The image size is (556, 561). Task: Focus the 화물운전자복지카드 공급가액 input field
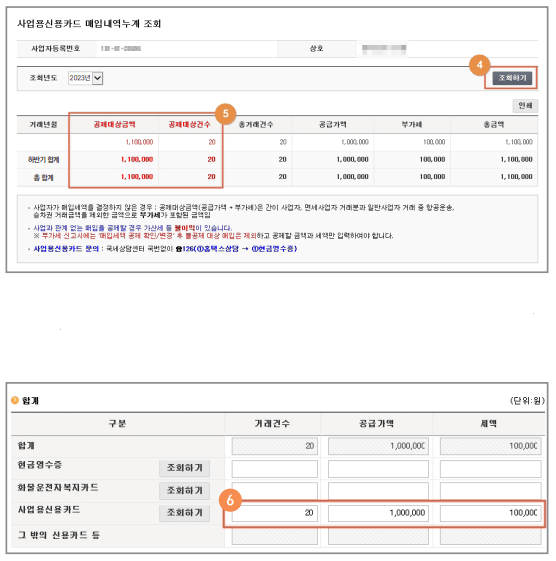378,491
